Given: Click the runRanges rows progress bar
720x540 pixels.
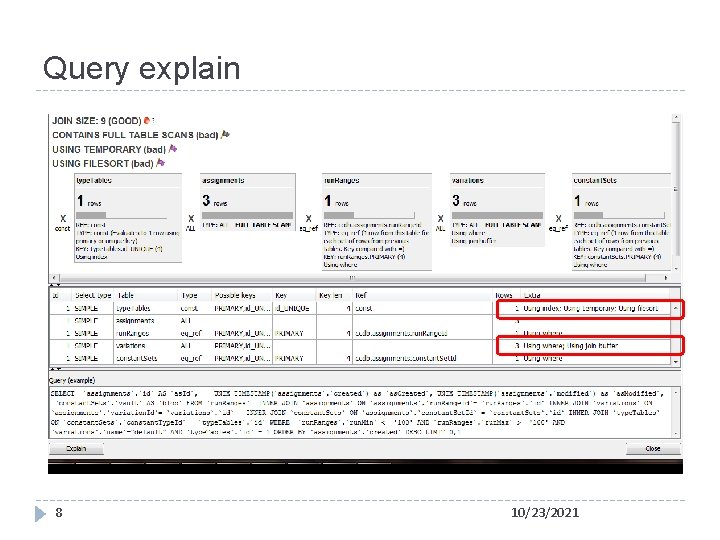Looking at the screenshot, I should [369, 215].
